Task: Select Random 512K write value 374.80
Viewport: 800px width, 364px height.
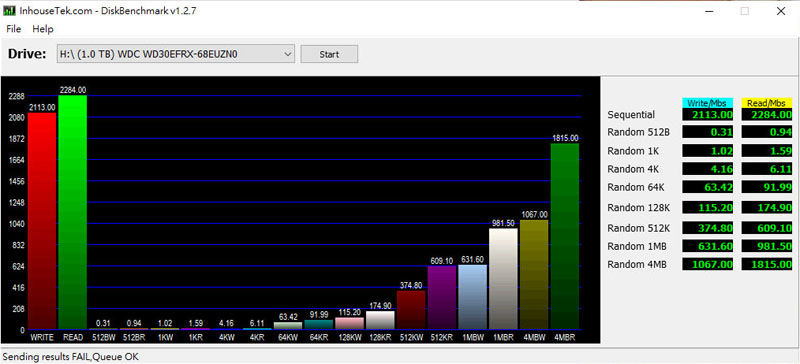Action: tap(707, 228)
